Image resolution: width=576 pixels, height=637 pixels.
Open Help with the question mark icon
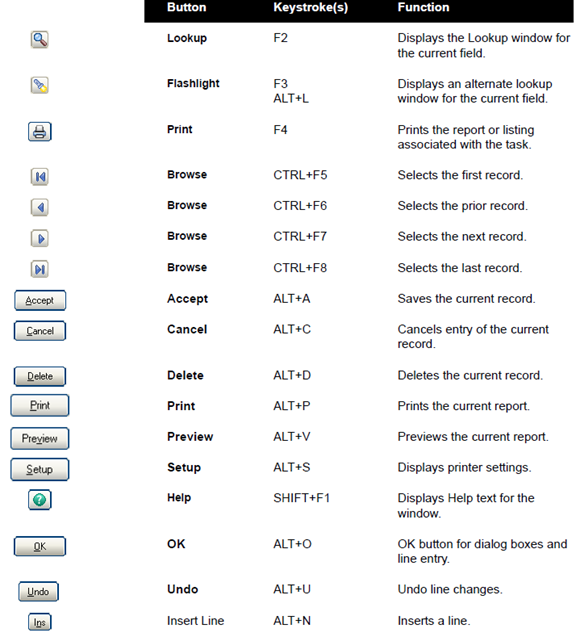click(39, 500)
